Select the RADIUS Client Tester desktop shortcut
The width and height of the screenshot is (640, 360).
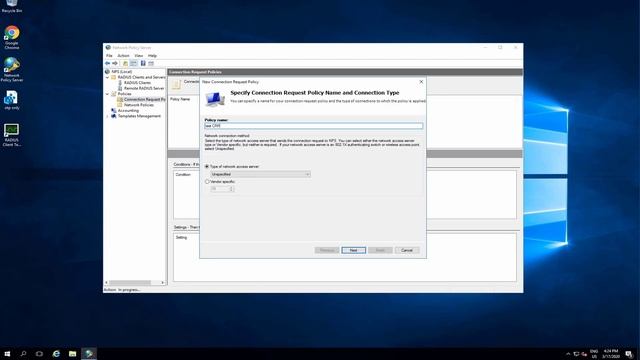click(12, 135)
